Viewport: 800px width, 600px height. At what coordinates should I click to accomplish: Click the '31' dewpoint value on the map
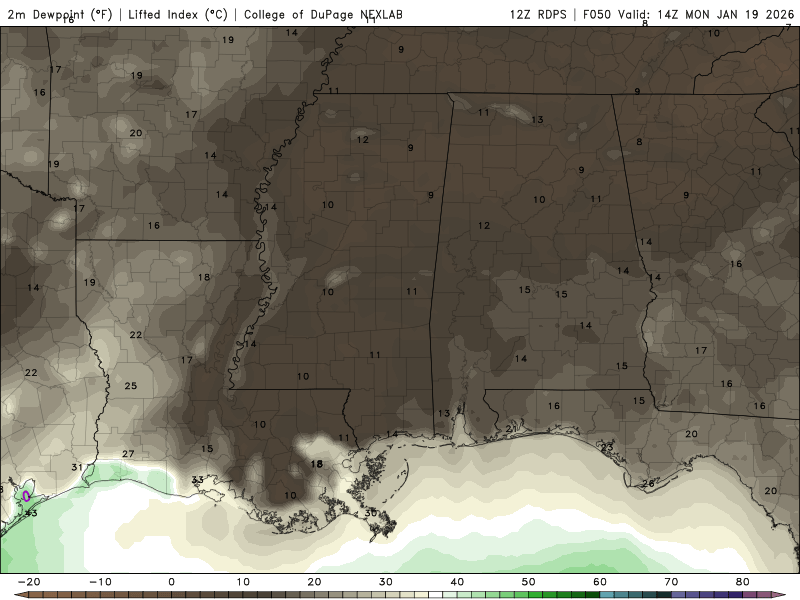pos(77,467)
